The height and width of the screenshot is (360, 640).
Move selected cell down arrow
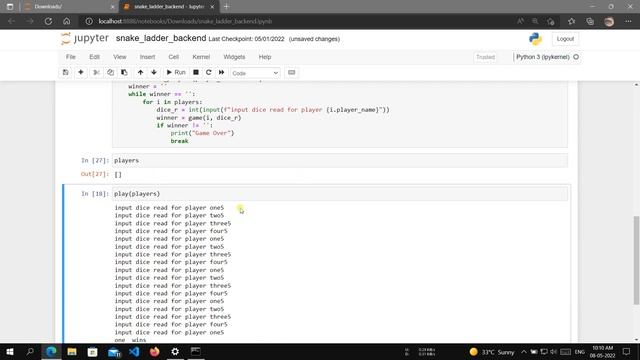click(x=154, y=73)
